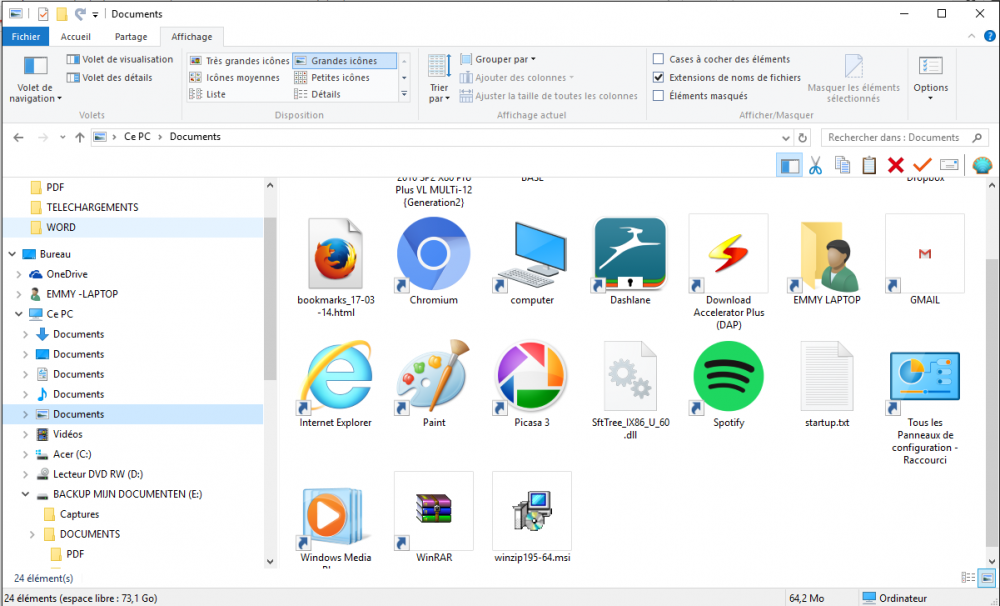Image resolution: width=1000 pixels, height=606 pixels.
Task: Toggle Volet de visualisation pane
Action: tap(119, 59)
